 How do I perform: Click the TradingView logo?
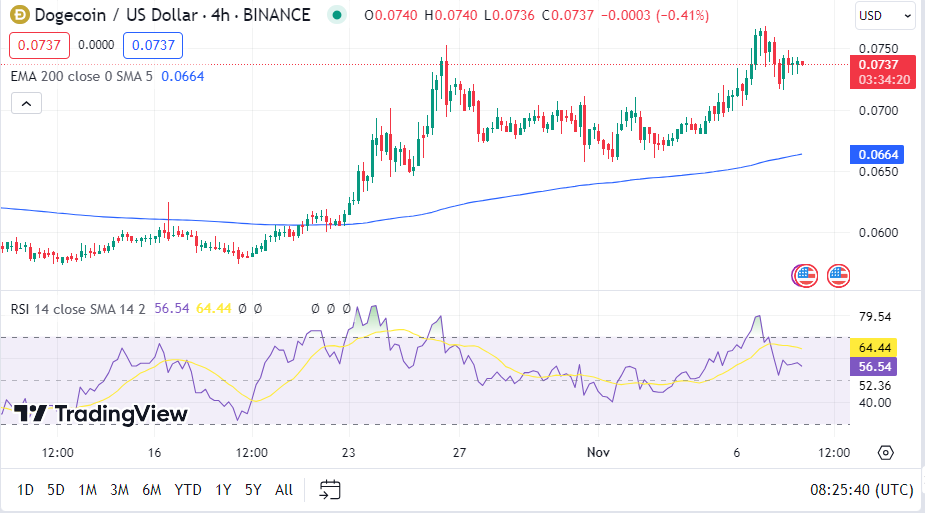point(100,413)
